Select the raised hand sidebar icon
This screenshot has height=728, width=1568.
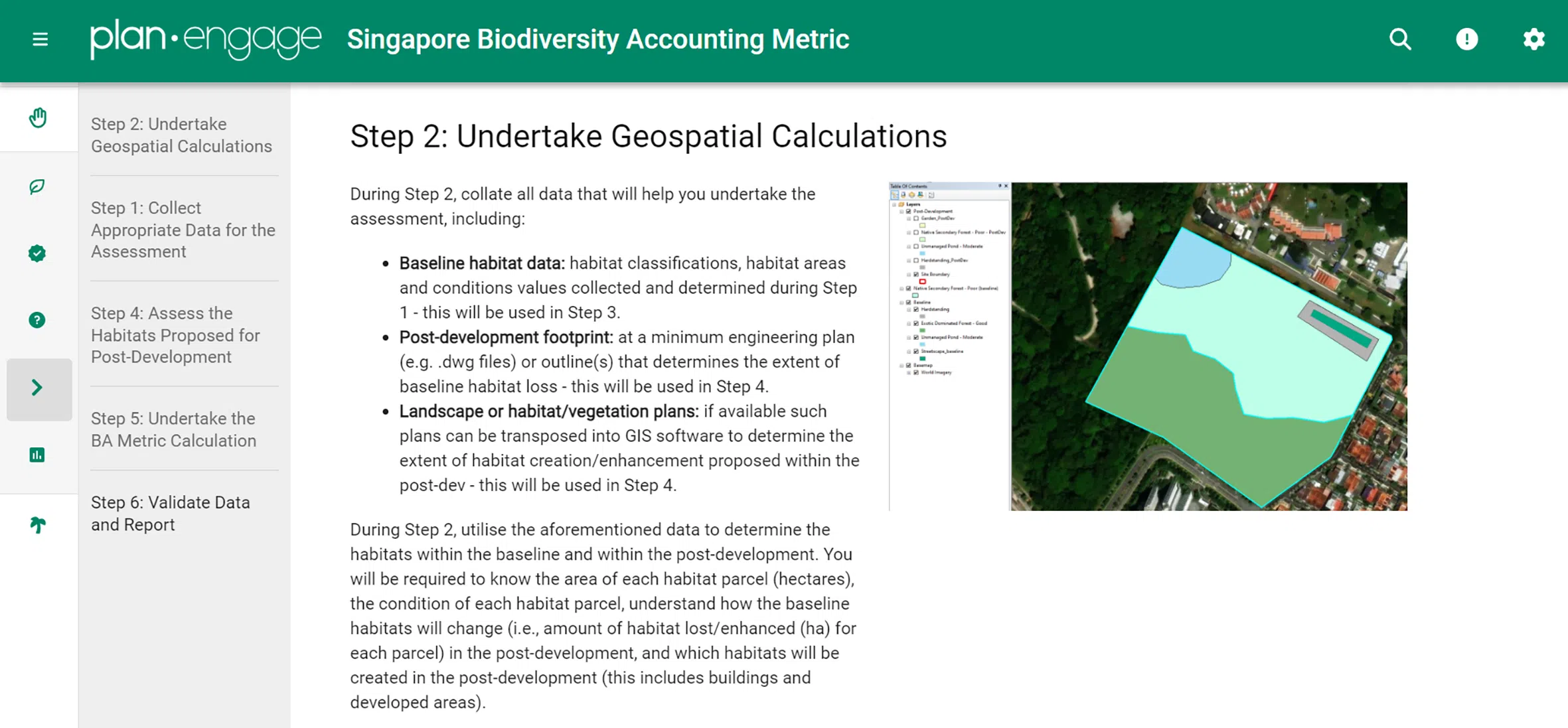point(38,118)
